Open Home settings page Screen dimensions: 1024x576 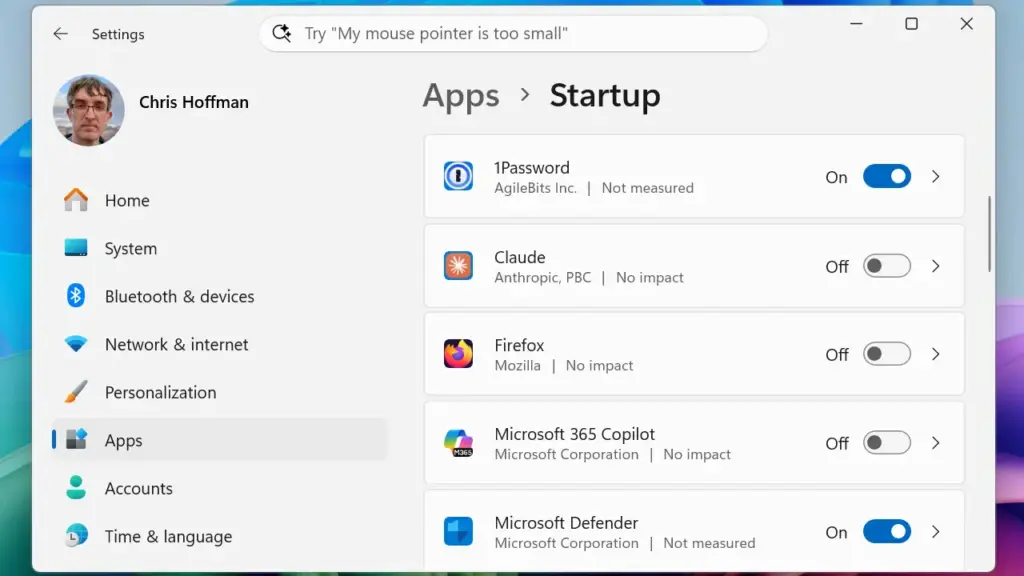(x=219, y=200)
